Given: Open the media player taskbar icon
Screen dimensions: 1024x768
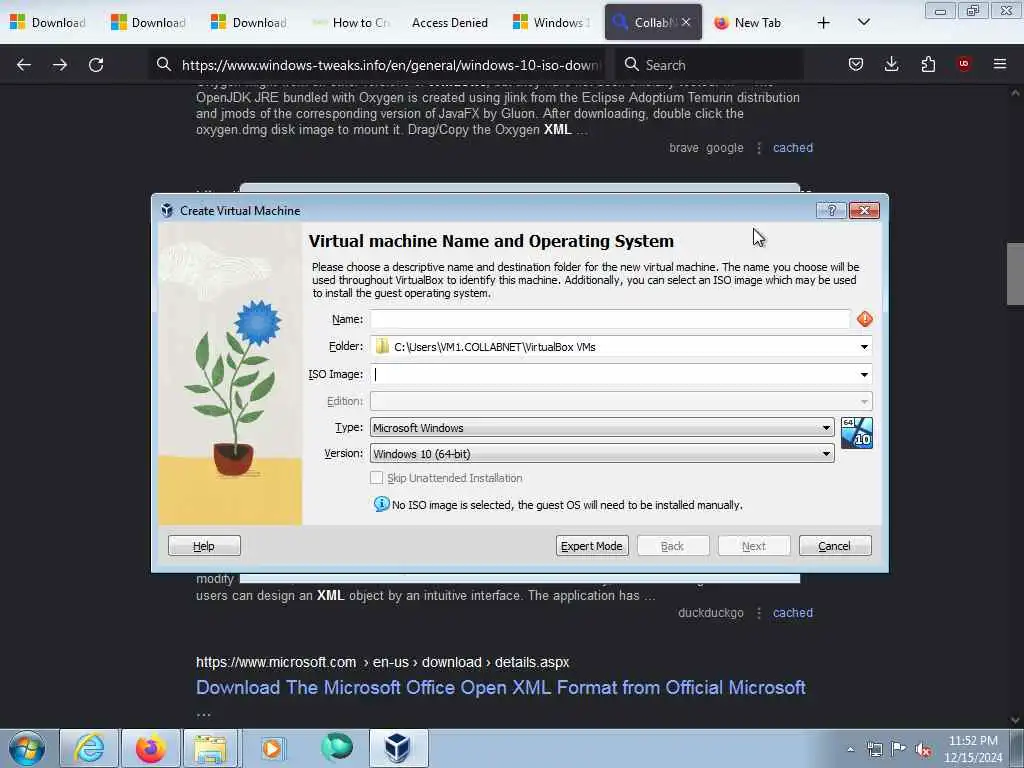Looking at the screenshot, I should (272, 748).
